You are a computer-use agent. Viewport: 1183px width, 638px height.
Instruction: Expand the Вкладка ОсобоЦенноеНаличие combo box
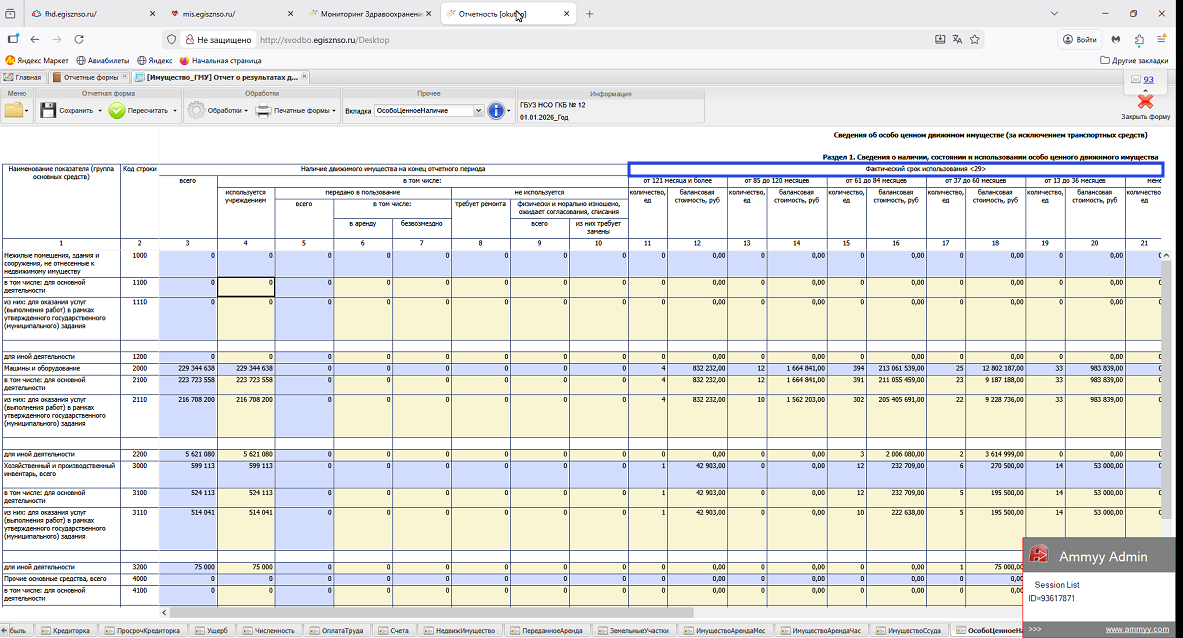pos(478,111)
